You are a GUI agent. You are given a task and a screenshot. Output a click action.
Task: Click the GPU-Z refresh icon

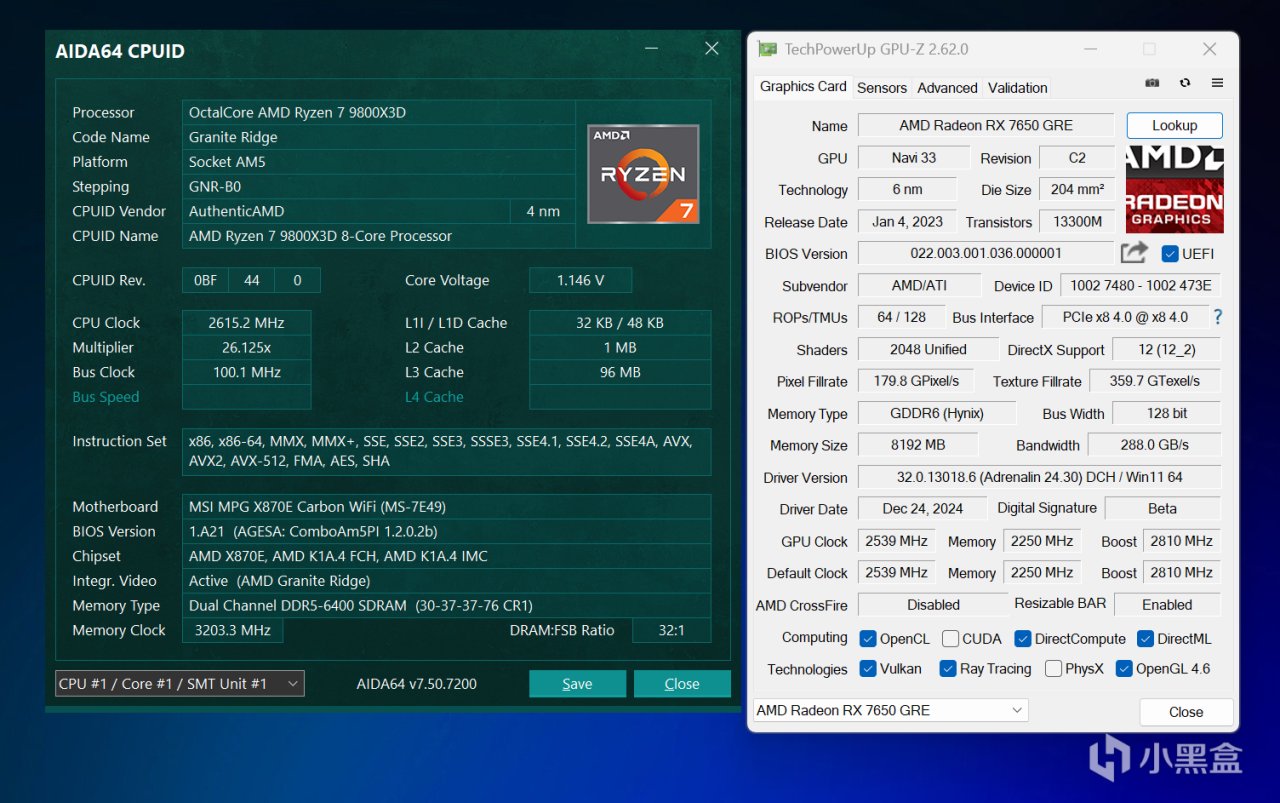(1185, 83)
